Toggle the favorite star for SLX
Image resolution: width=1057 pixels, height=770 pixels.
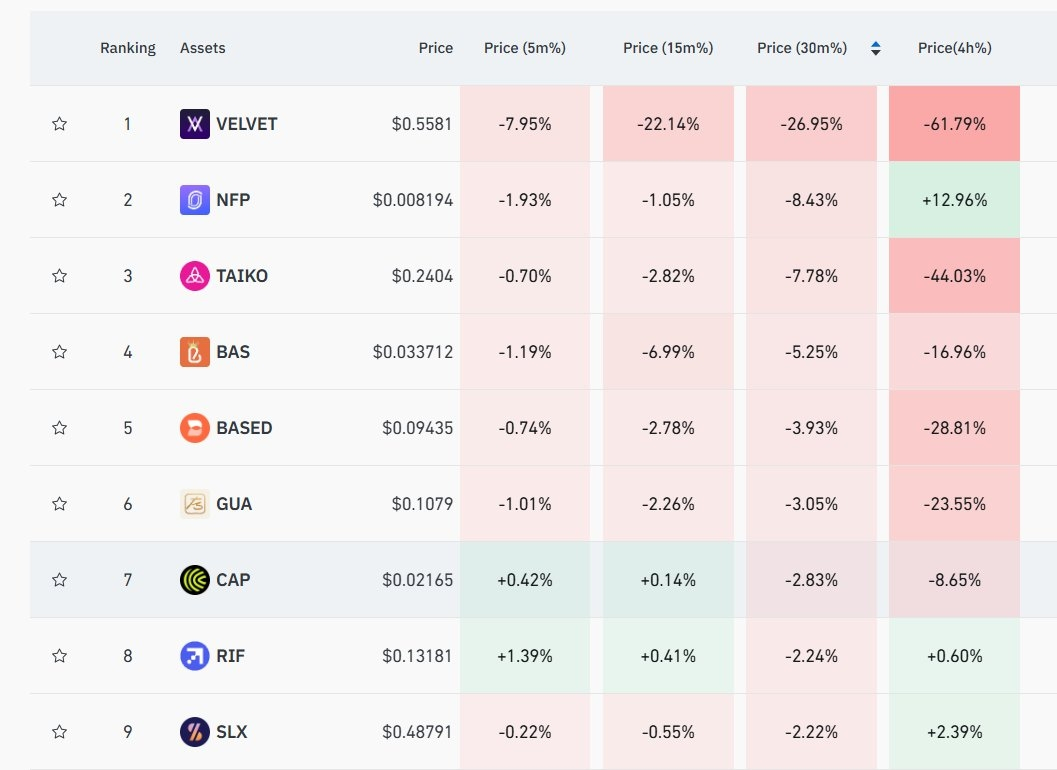click(x=59, y=732)
